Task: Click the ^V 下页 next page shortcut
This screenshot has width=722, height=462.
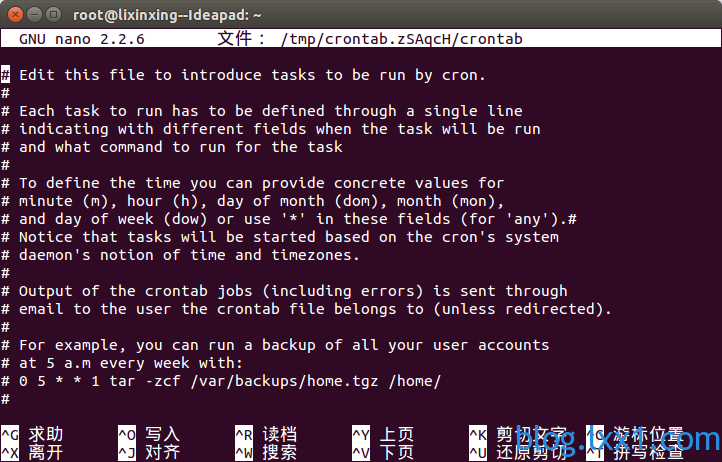Action: [383, 452]
